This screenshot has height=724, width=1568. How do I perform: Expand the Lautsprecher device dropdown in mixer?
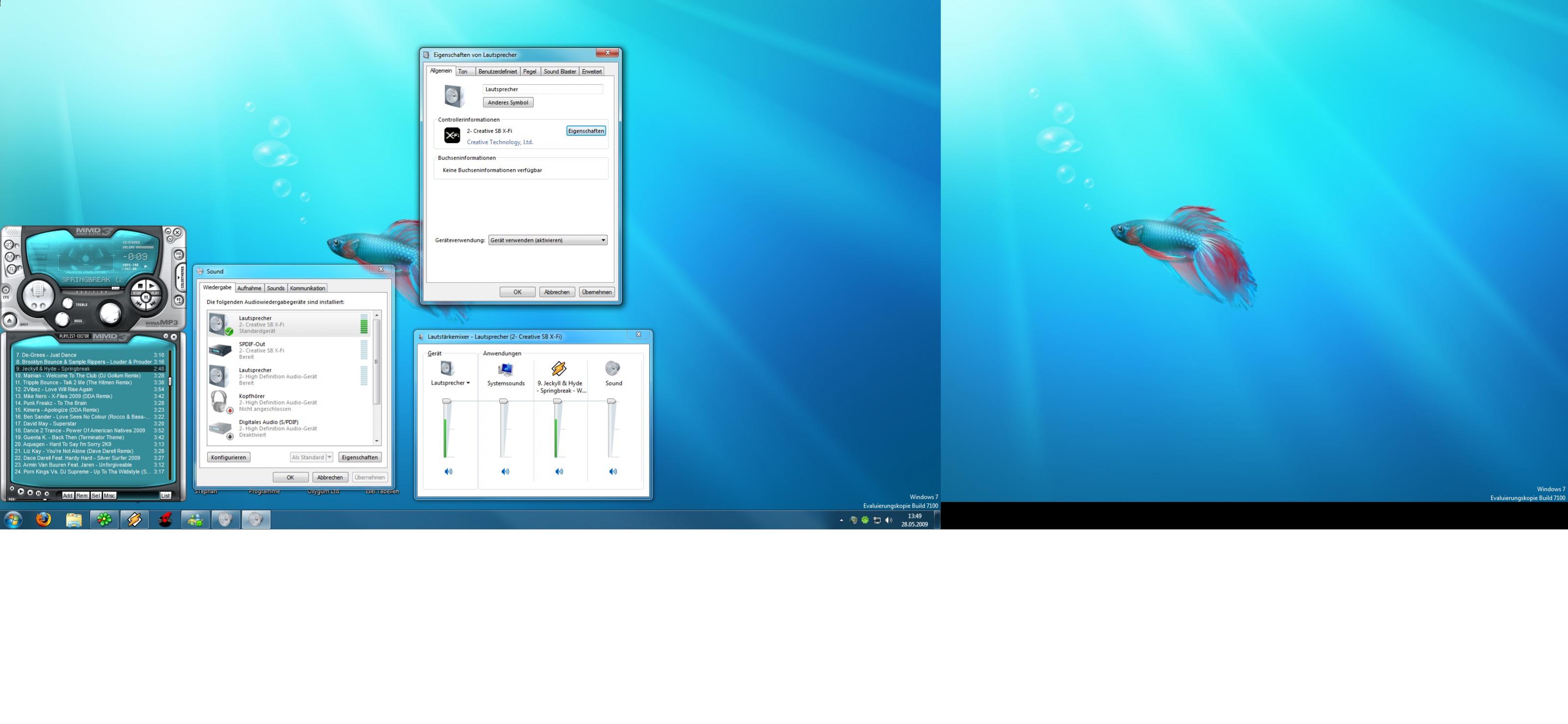(x=467, y=383)
